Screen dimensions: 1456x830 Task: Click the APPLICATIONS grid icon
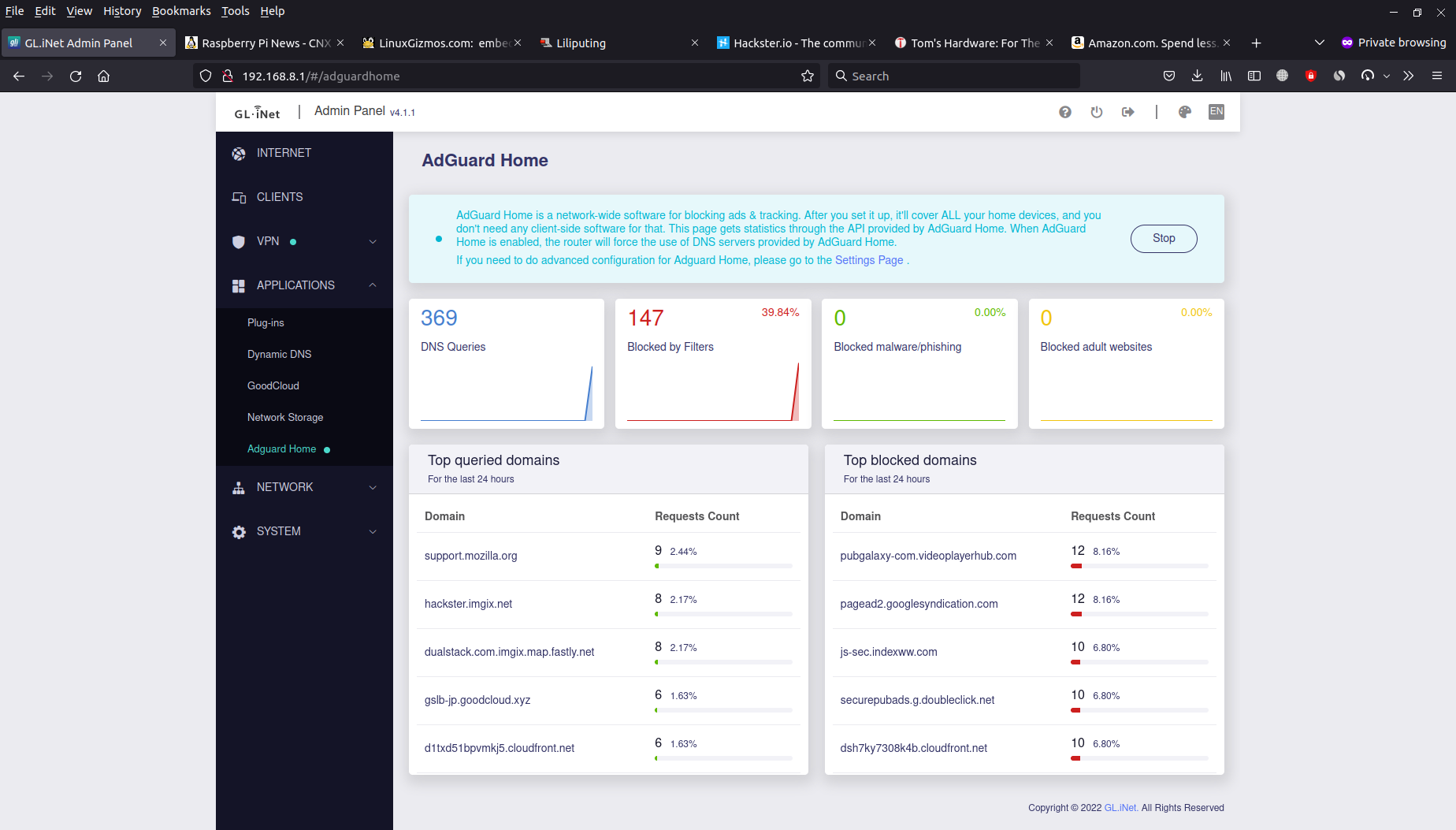coord(239,286)
